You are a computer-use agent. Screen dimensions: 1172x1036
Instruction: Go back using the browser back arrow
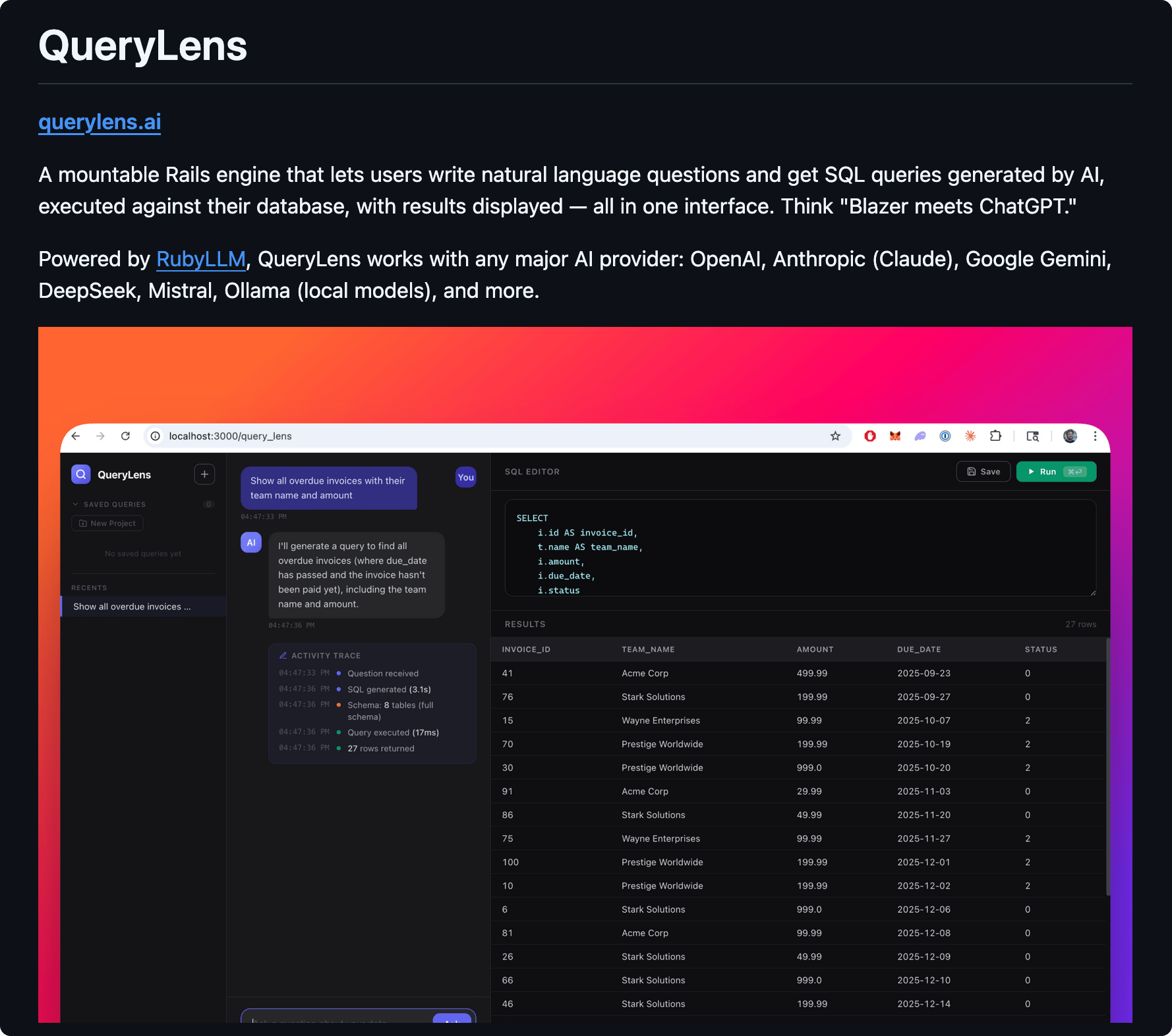tap(76, 436)
